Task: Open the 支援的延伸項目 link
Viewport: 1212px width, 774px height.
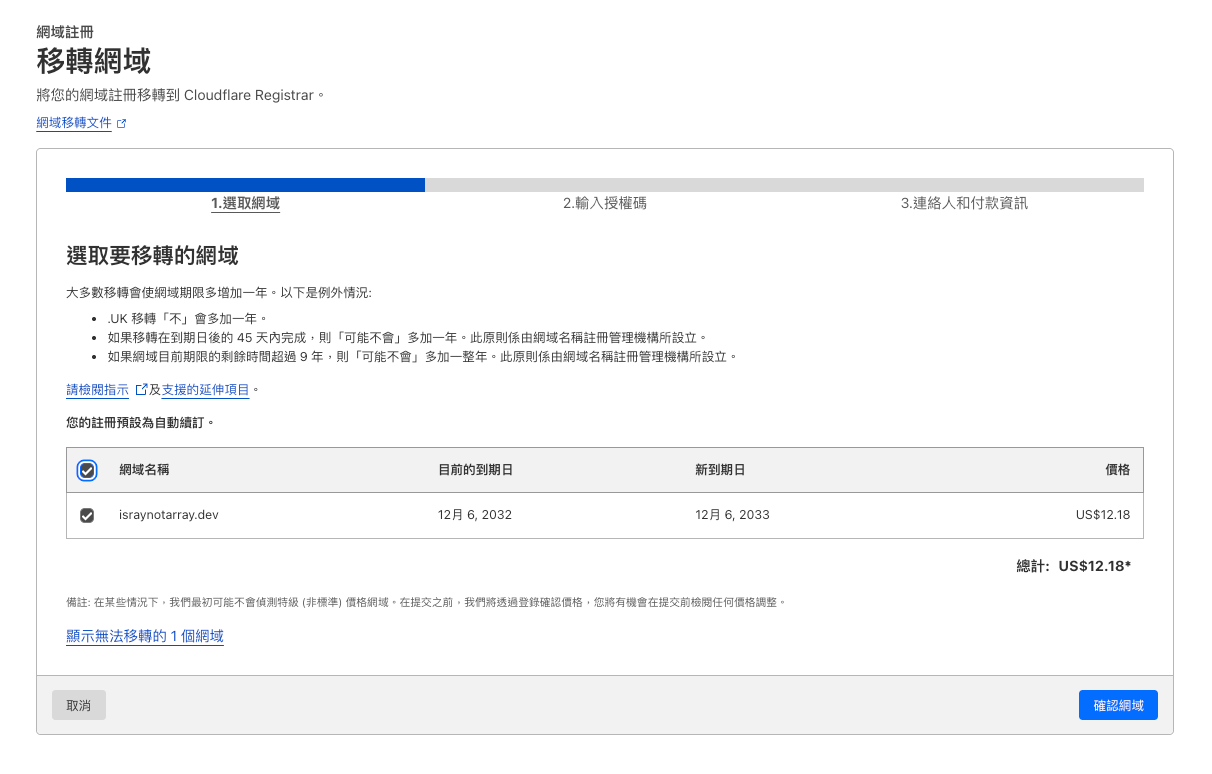Action: 205,389
